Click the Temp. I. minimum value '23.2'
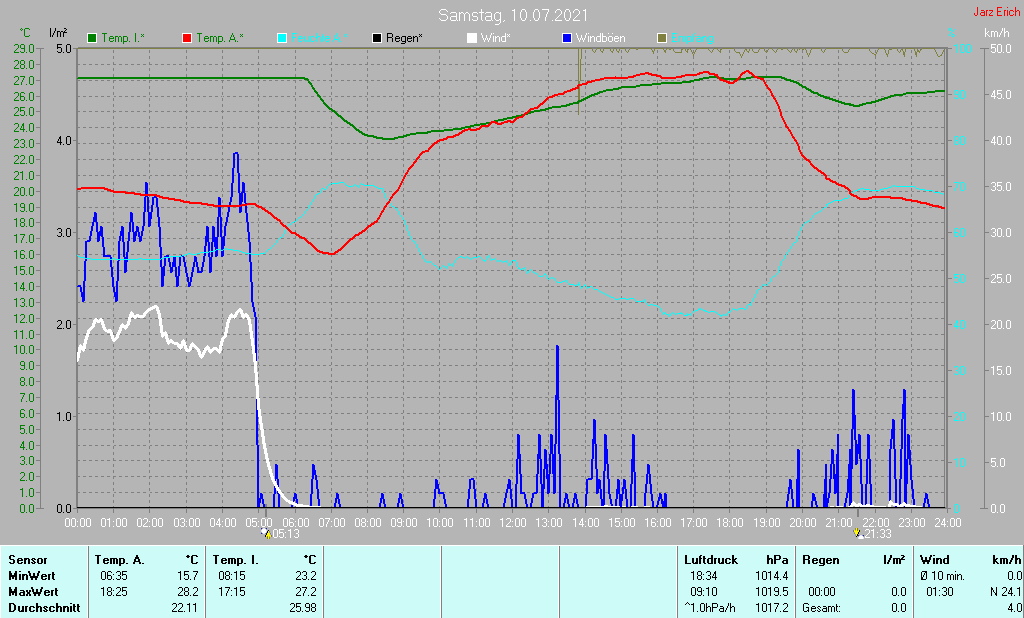This screenshot has height=618, width=1024. (306, 576)
